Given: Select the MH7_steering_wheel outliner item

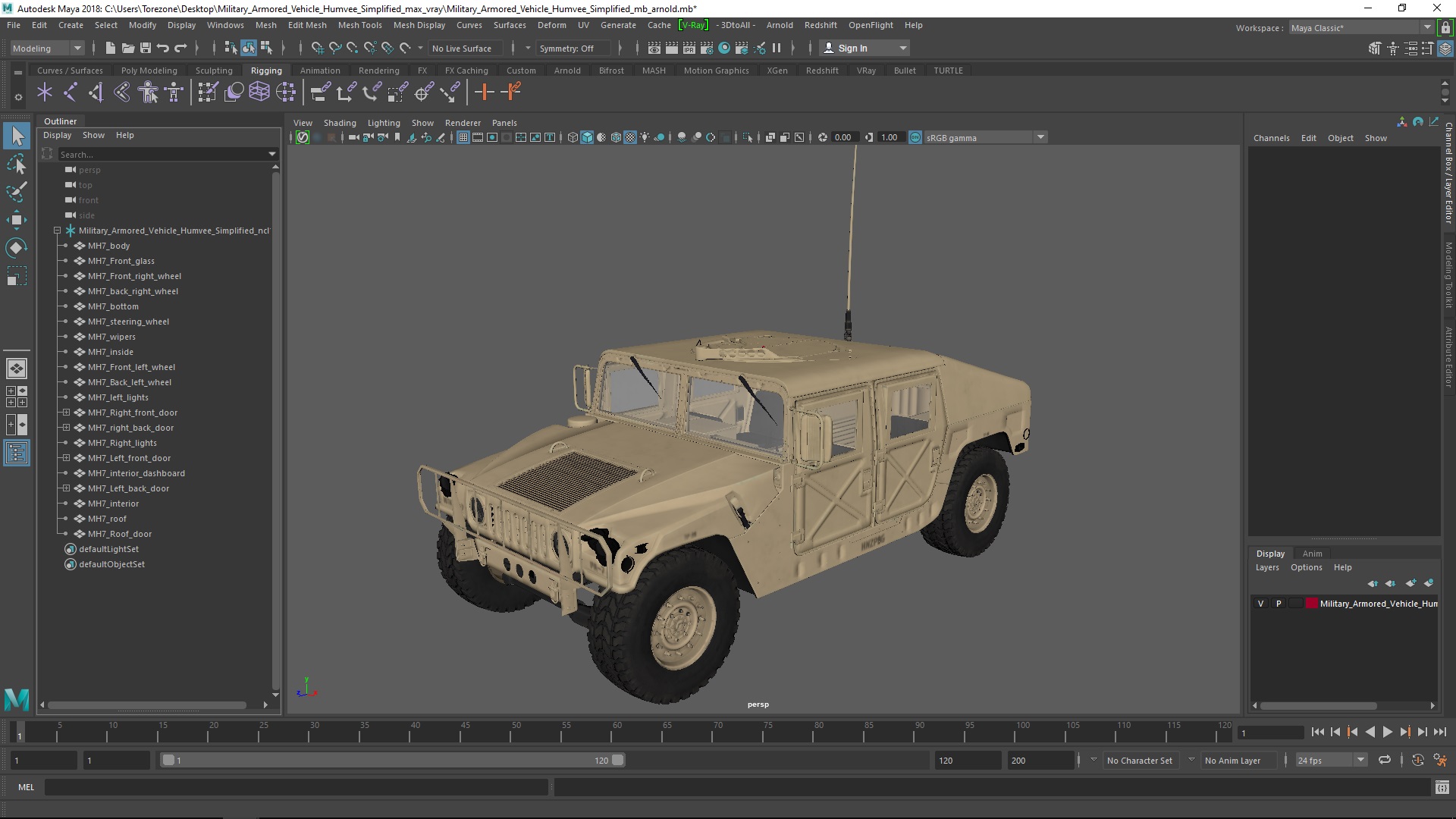Looking at the screenshot, I should pyautogui.click(x=128, y=322).
